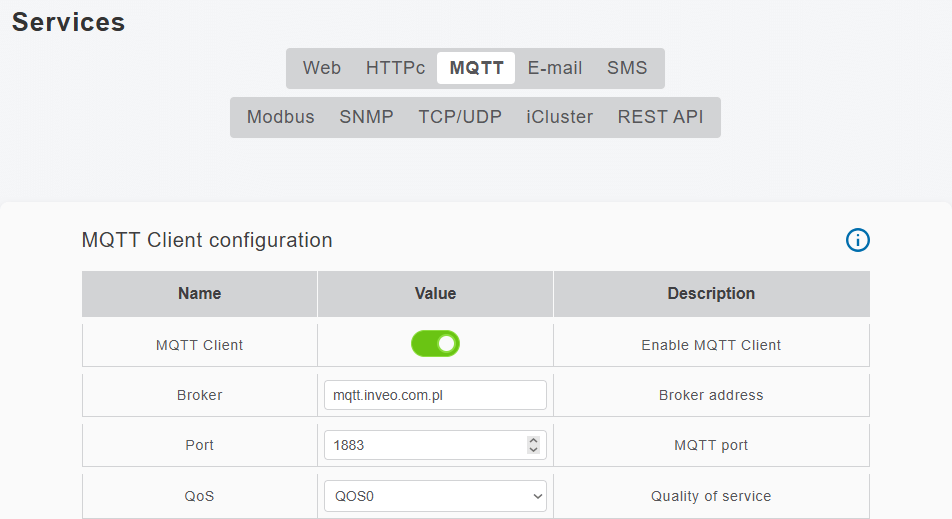
Task: Open the REST API tab
Action: coord(660,117)
